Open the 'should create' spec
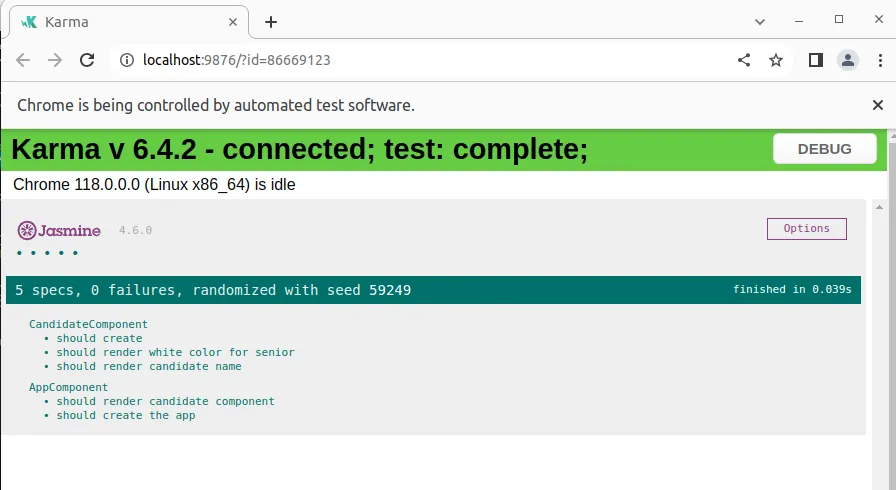Image resolution: width=896 pixels, height=490 pixels. coord(99,338)
